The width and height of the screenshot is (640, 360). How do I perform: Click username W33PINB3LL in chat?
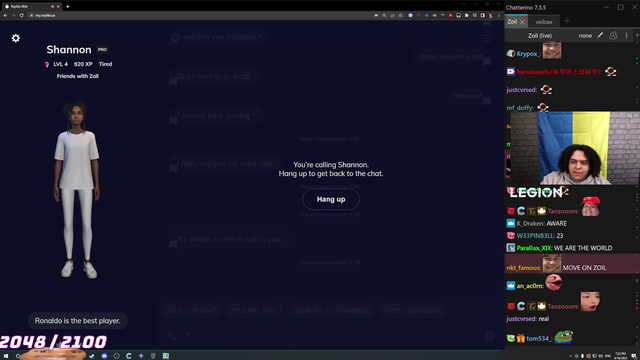pyautogui.click(x=536, y=236)
